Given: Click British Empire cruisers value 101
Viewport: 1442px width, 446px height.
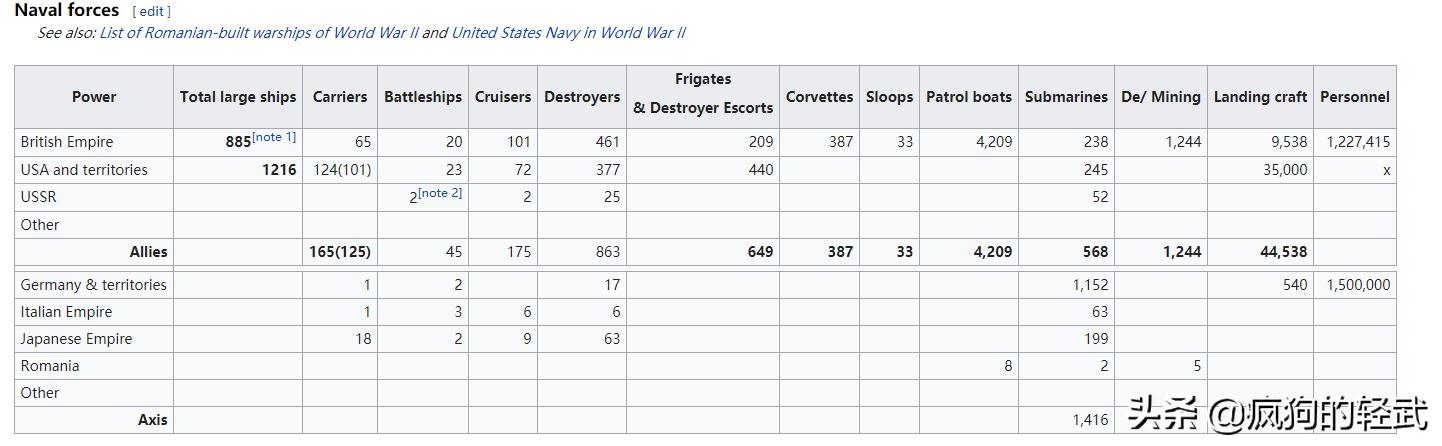Looking at the screenshot, I should [x=519, y=142].
